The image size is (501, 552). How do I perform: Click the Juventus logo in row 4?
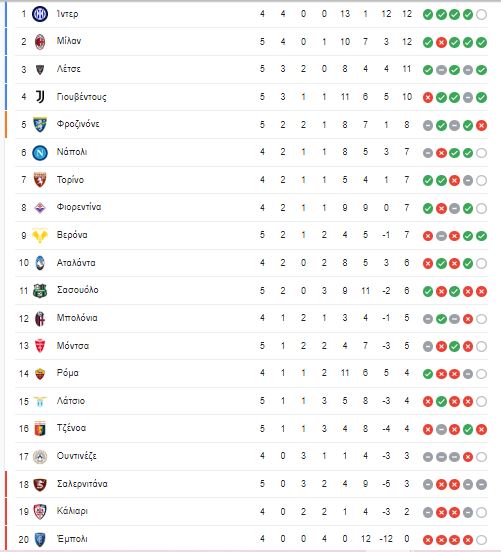(x=40, y=97)
